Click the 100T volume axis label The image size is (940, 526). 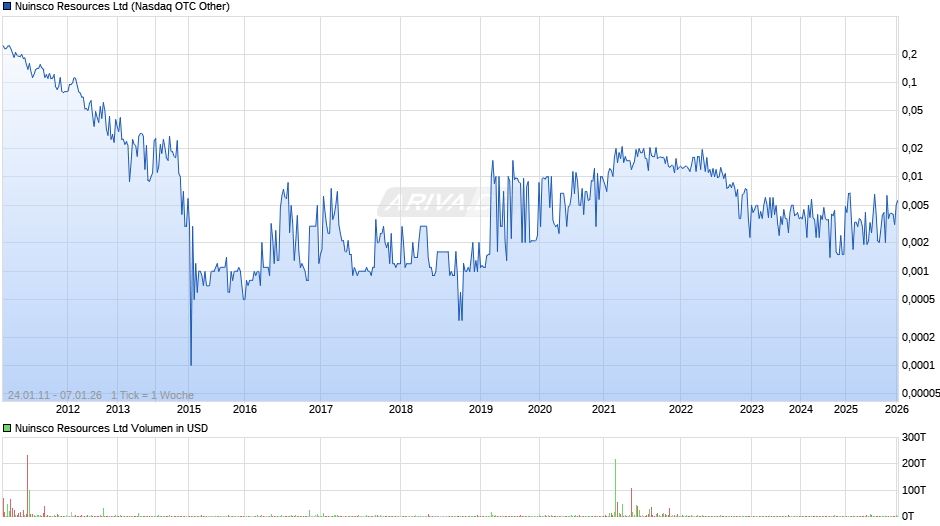pos(914,490)
